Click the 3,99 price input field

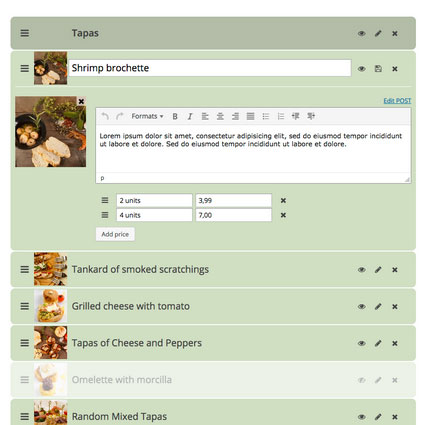pyautogui.click(x=234, y=200)
